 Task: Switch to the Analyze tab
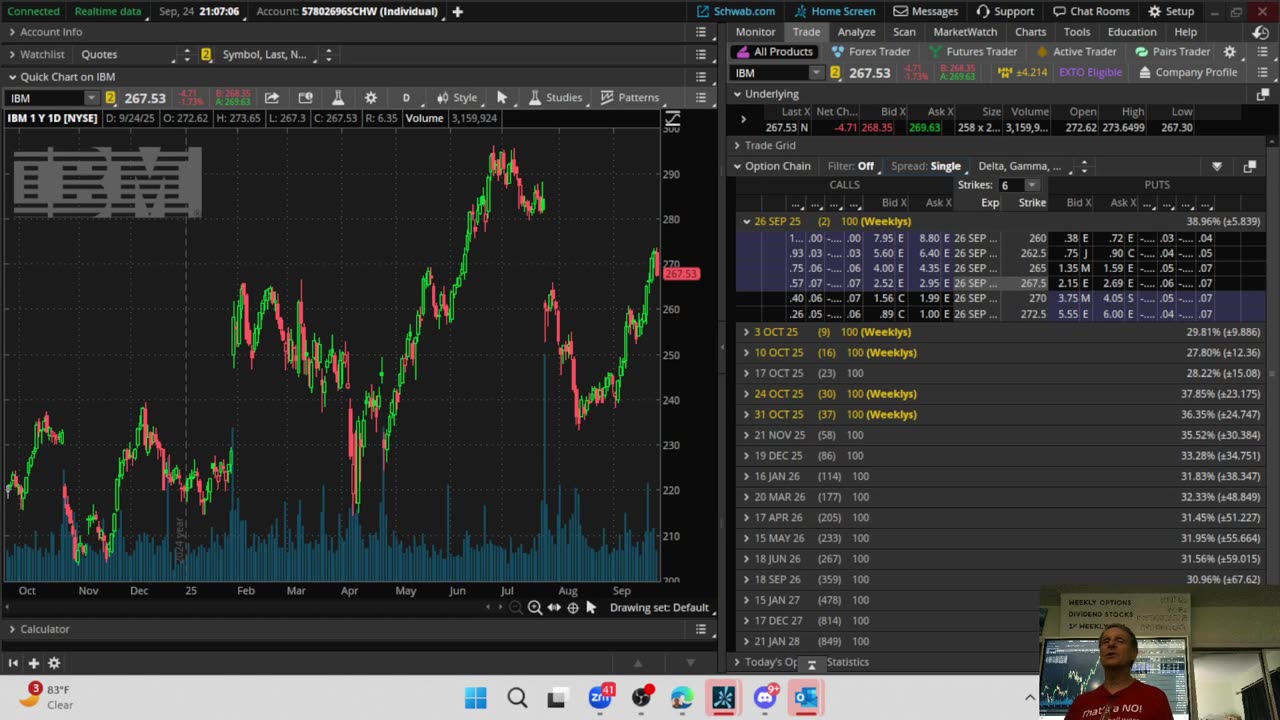coord(856,32)
